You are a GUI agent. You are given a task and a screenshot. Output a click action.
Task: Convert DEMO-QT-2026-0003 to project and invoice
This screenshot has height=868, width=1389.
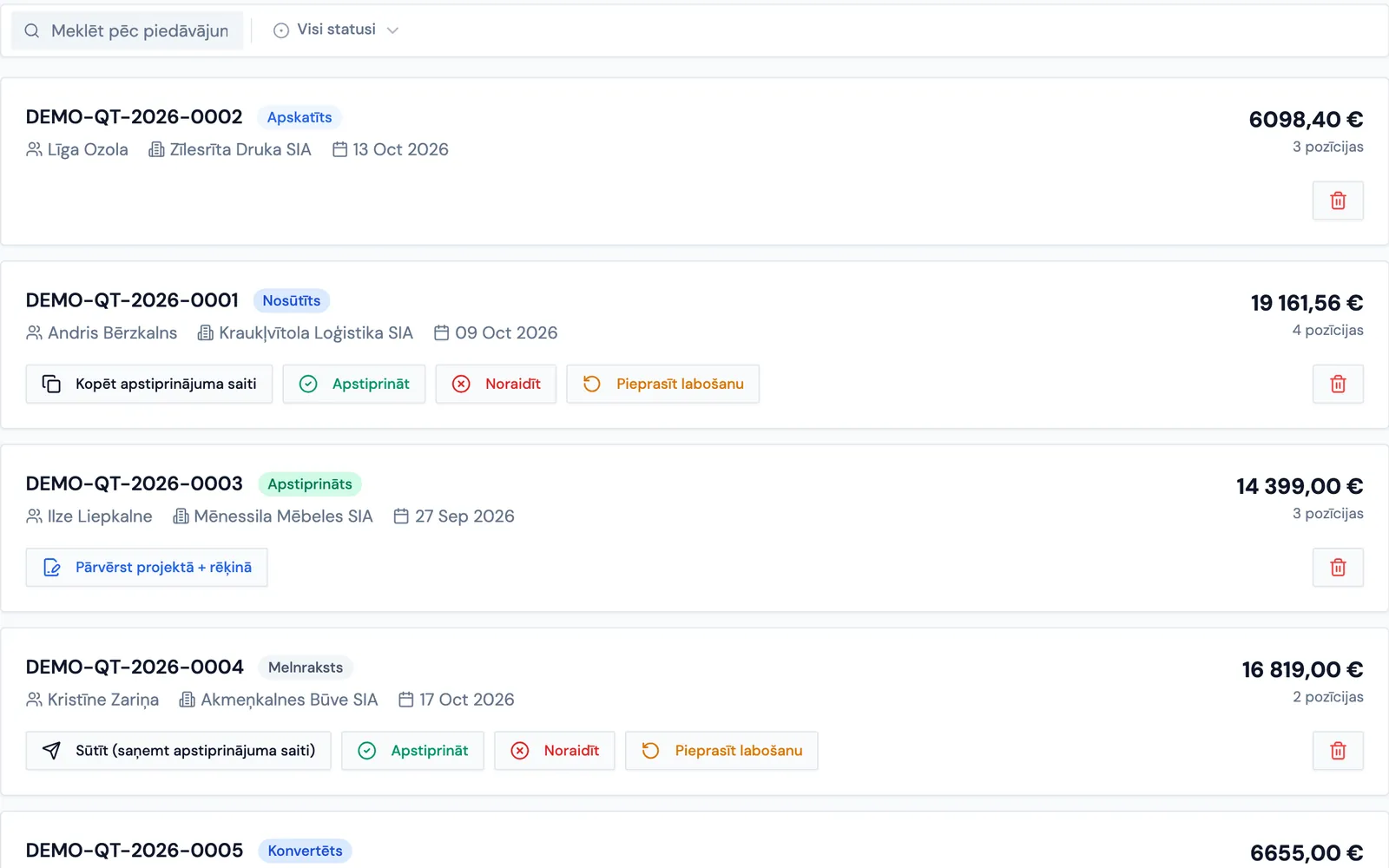[x=147, y=567]
